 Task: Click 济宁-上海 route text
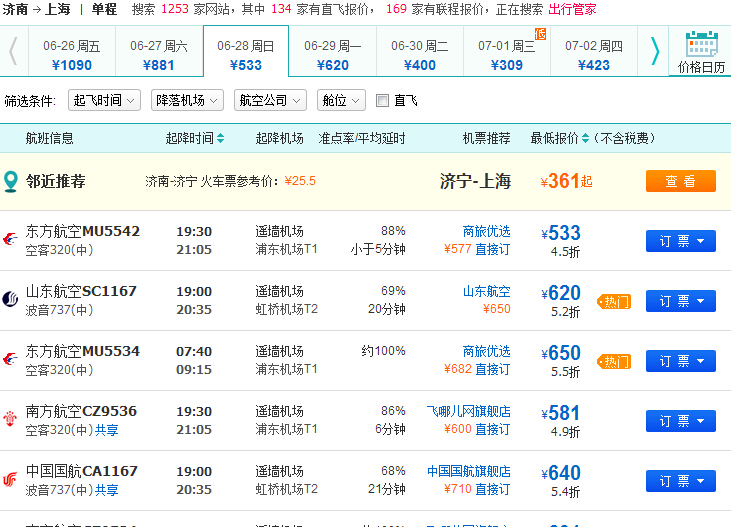pyautogui.click(x=475, y=181)
